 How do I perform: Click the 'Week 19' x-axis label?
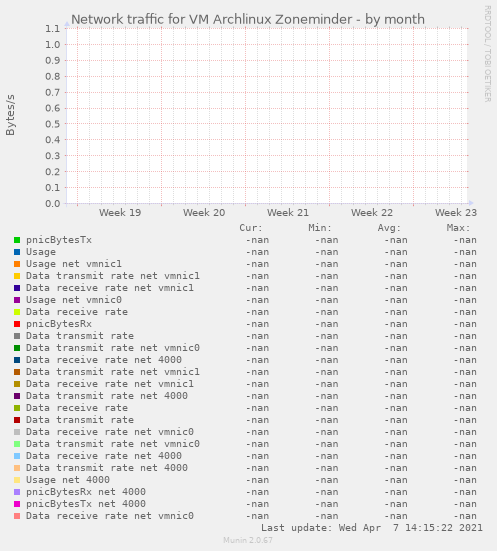click(120, 213)
